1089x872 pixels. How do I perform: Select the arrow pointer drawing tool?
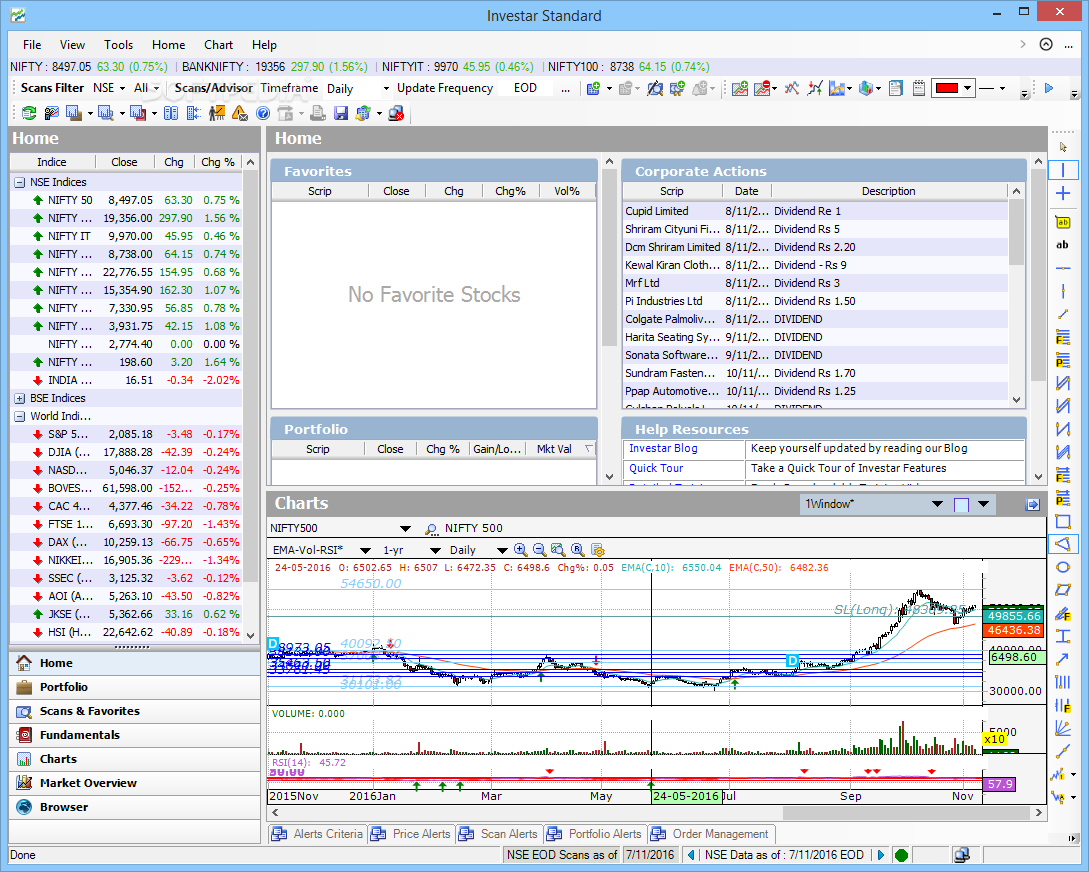pyautogui.click(x=1063, y=147)
